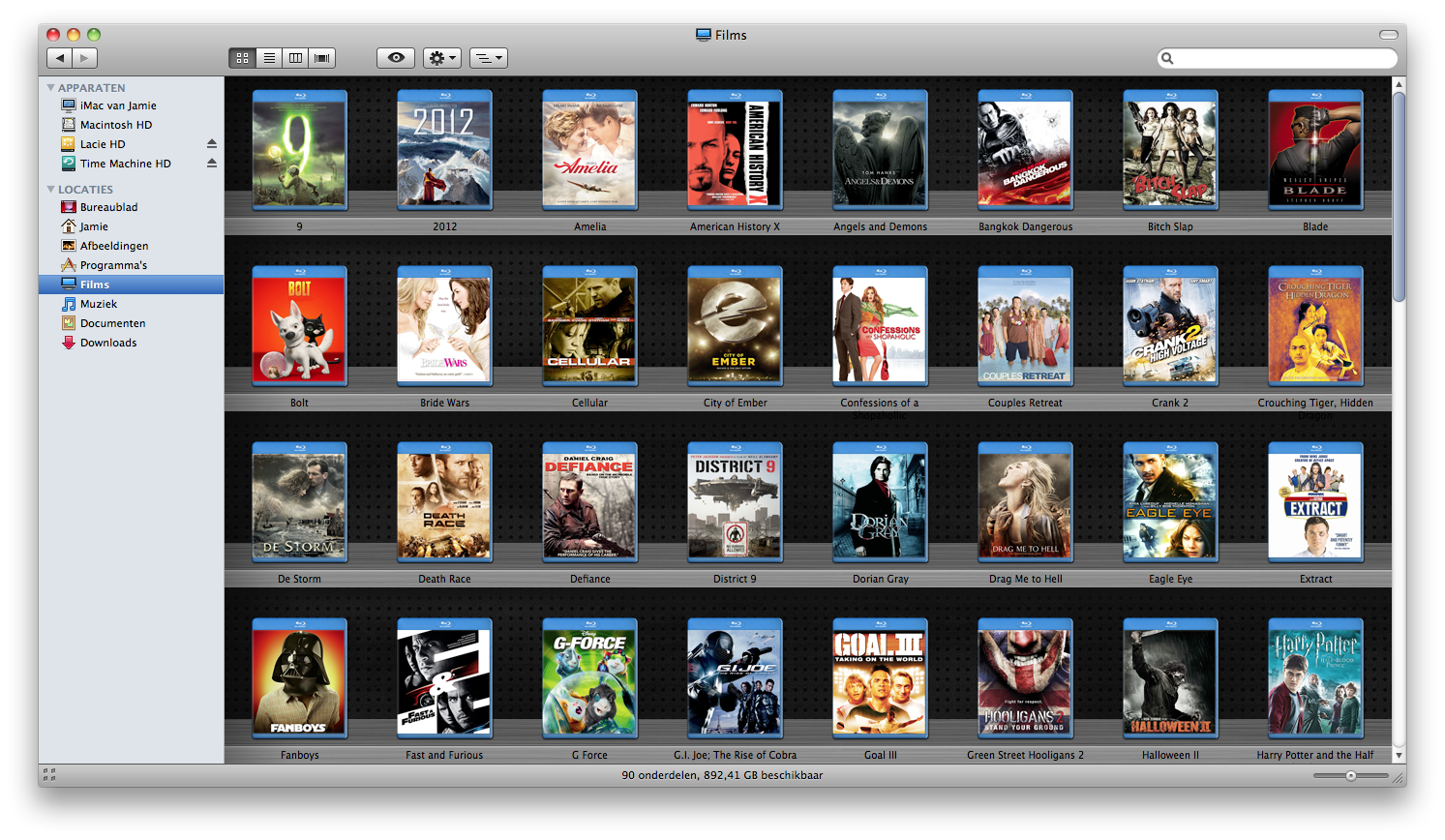Adjust the icon size slider
This screenshot has width=1445, height=840.
point(1350,775)
